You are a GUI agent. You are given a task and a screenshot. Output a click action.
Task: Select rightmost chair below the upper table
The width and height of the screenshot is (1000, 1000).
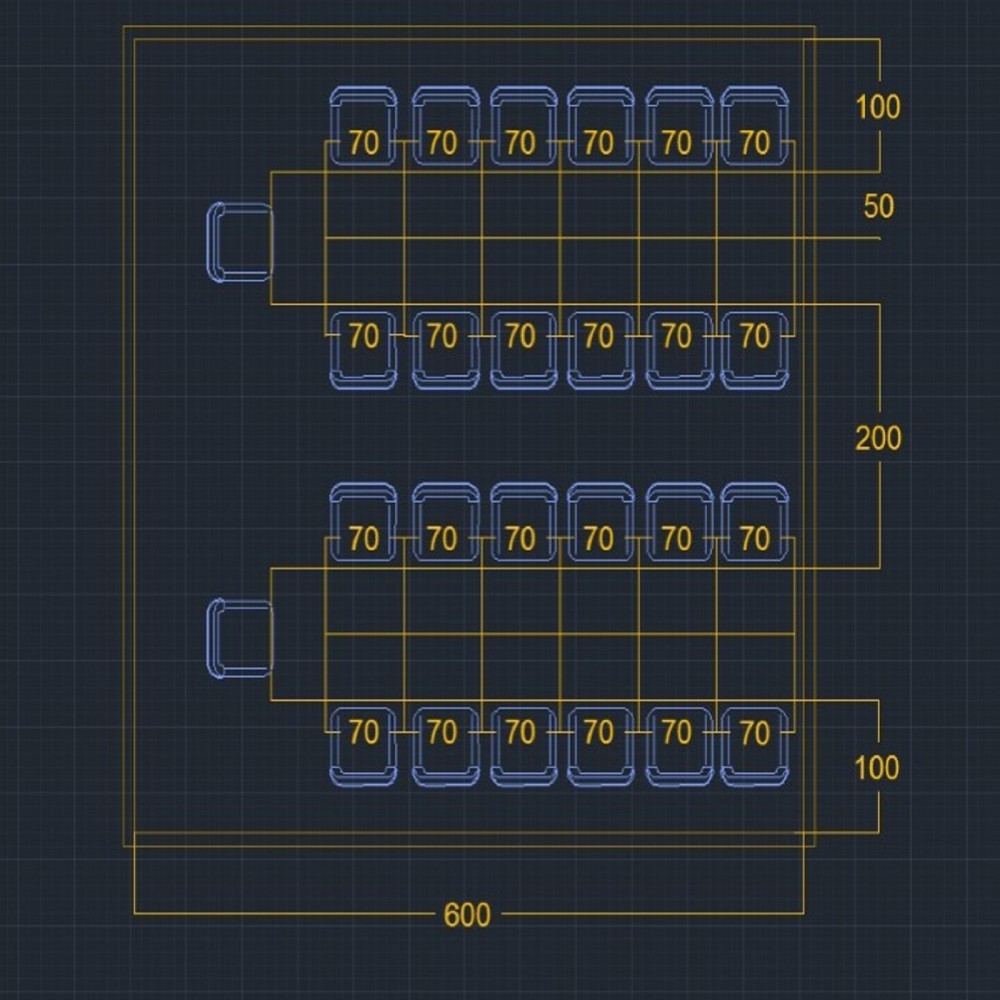755,351
